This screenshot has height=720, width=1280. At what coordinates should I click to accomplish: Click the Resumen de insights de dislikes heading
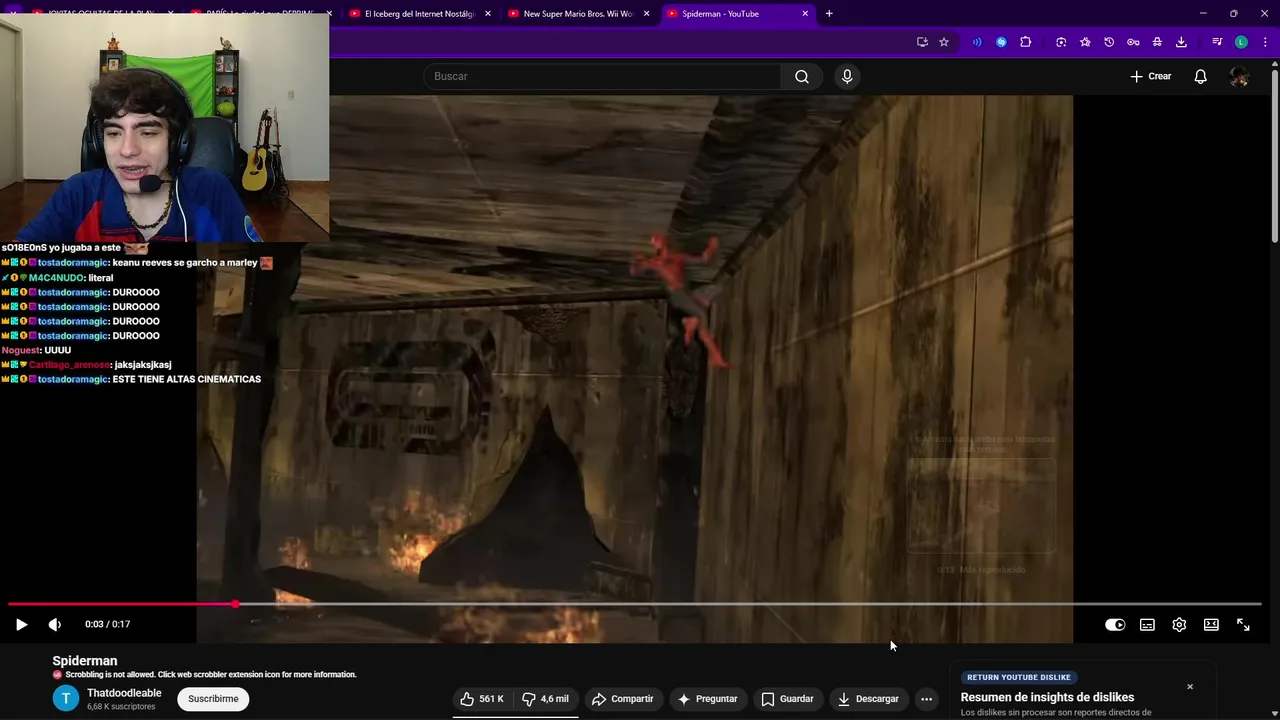[x=1047, y=697]
